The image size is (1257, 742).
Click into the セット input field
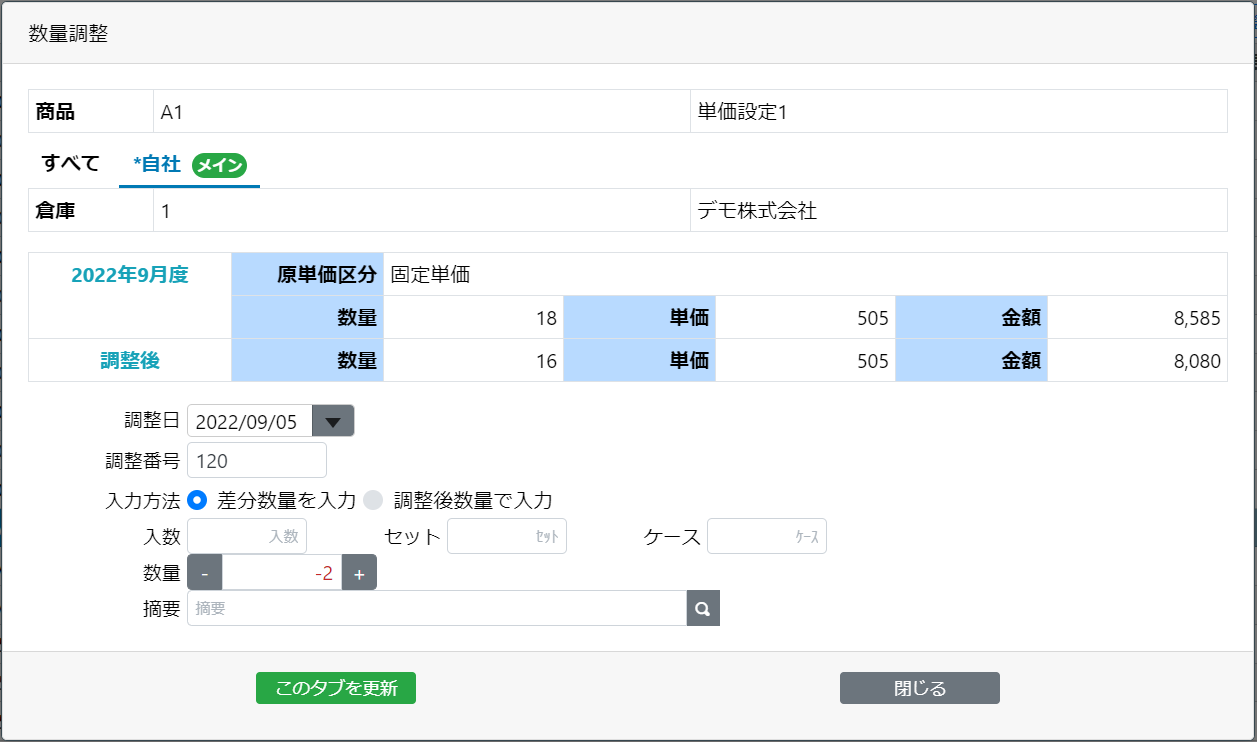pyautogui.click(x=506, y=536)
